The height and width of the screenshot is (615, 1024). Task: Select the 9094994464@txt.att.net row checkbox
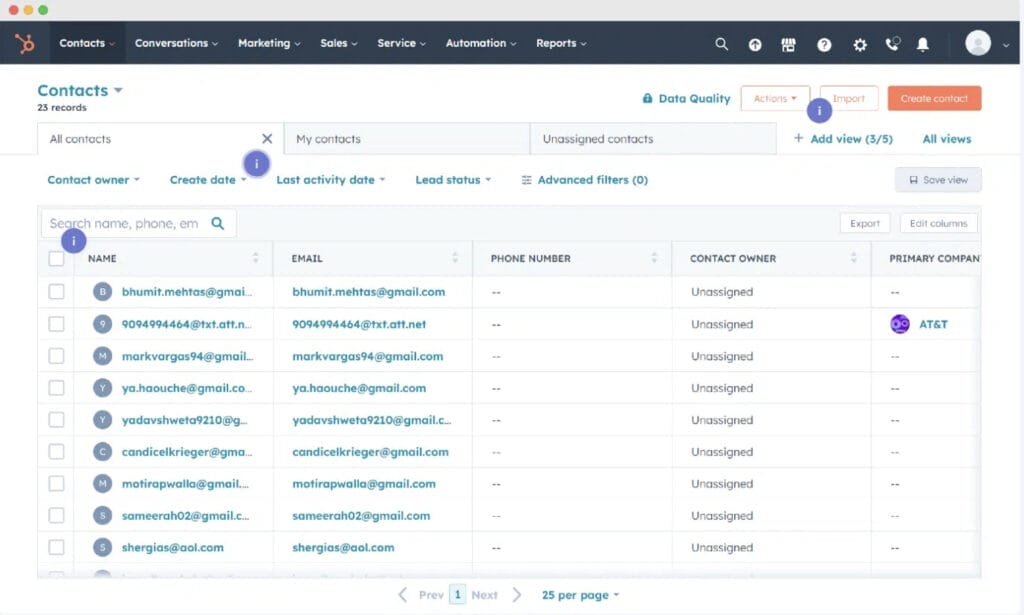tap(56, 324)
